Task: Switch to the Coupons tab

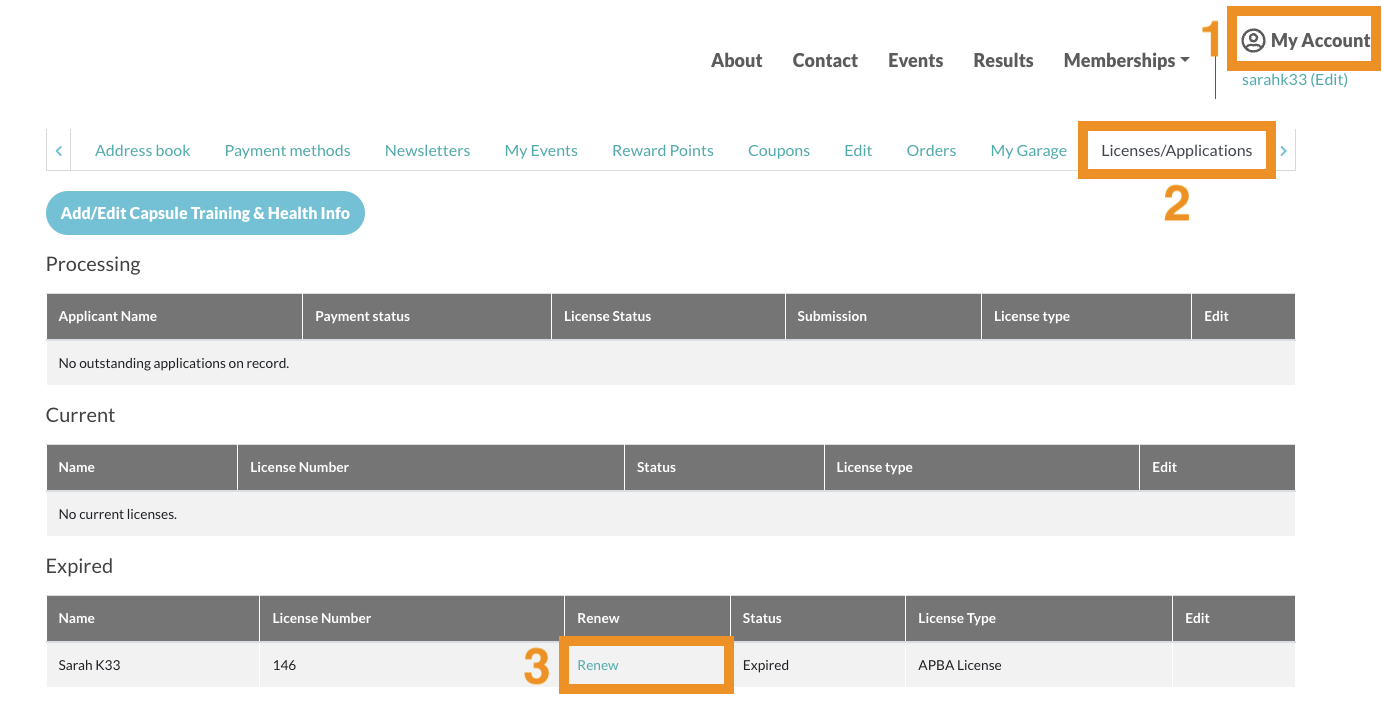Action: pyautogui.click(x=778, y=151)
